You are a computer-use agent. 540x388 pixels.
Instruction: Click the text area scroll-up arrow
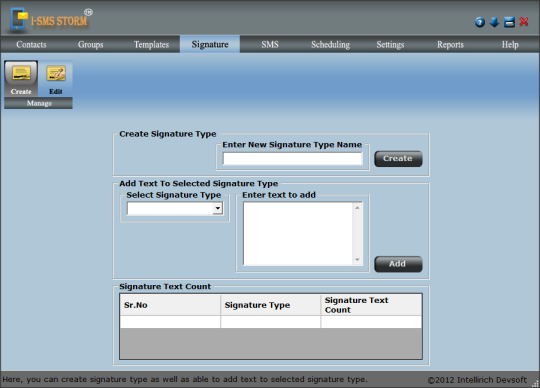[x=357, y=208]
